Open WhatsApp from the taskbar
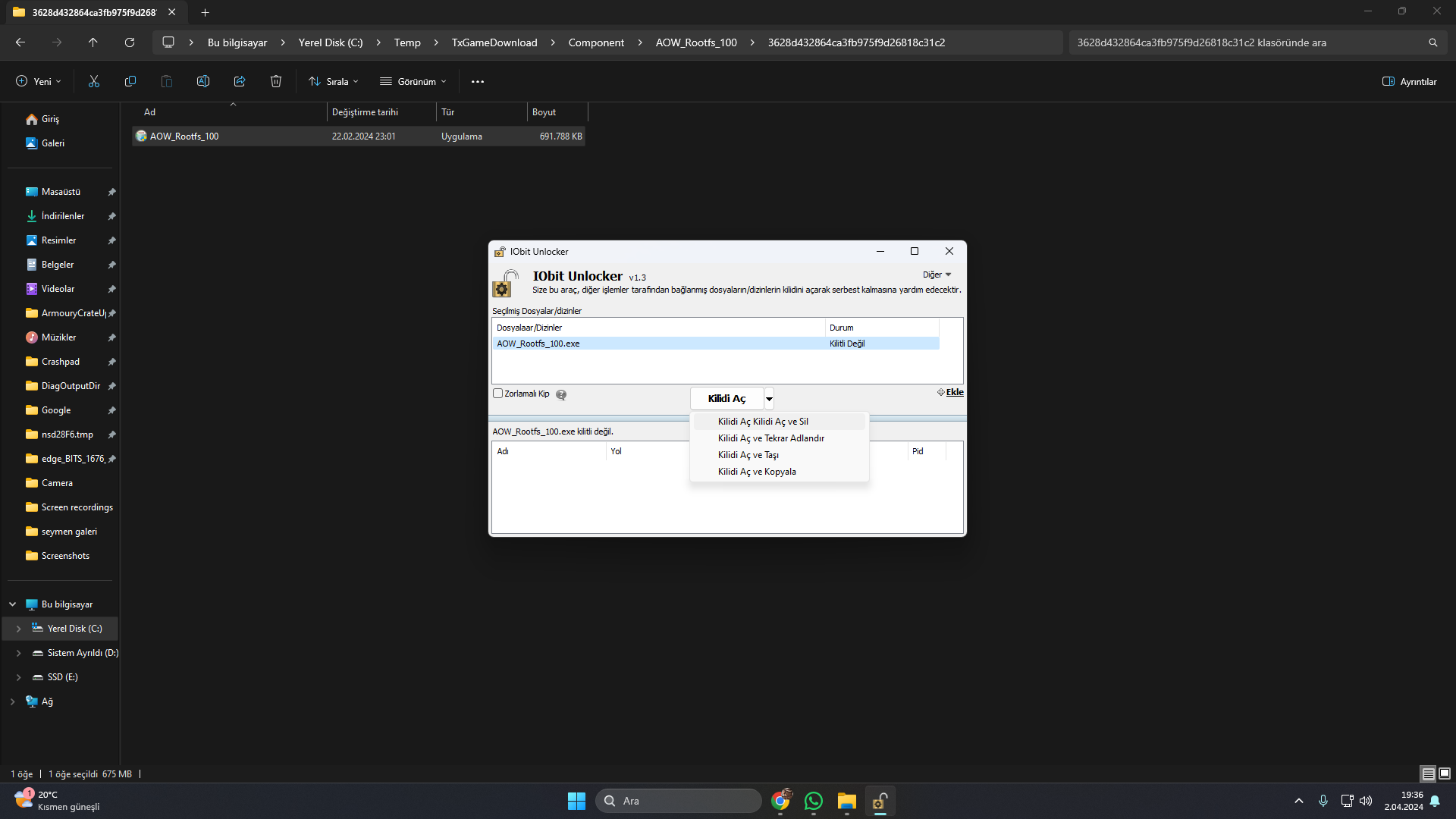1456x819 pixels. pyautogui.click(x=814, y=801)
